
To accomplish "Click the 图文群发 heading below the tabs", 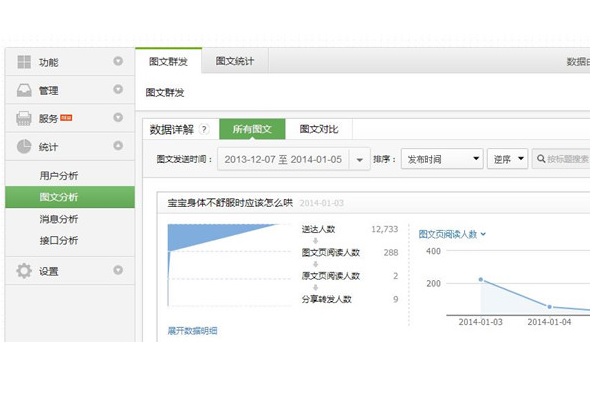I will 165,93.
